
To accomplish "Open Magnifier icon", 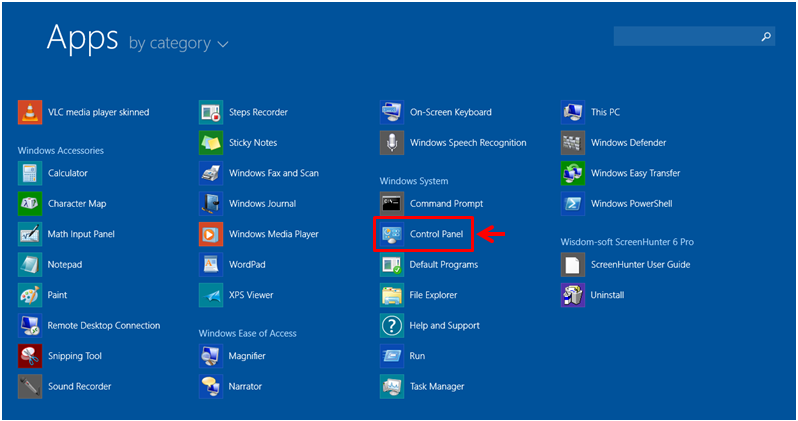I will pyautogui.click(x=211, y=356).
